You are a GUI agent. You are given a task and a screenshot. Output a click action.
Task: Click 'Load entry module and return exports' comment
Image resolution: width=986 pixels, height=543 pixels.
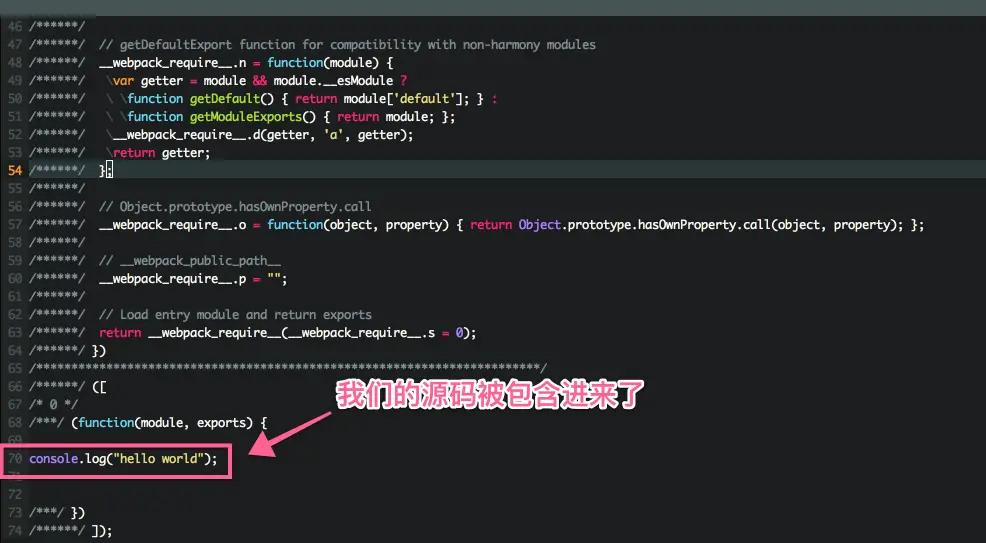(x=235, y=315)
